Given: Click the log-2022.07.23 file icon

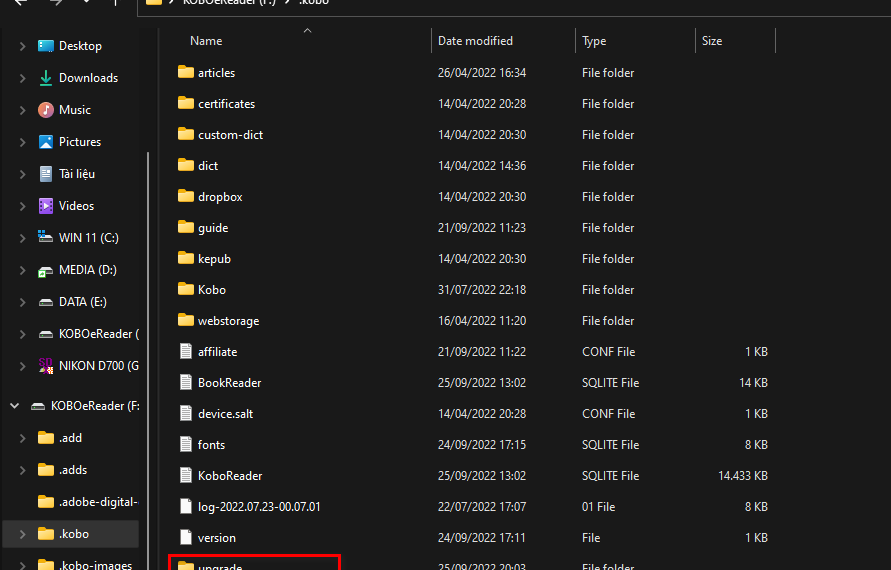Looking at the screenshot, I should (186, 506).
